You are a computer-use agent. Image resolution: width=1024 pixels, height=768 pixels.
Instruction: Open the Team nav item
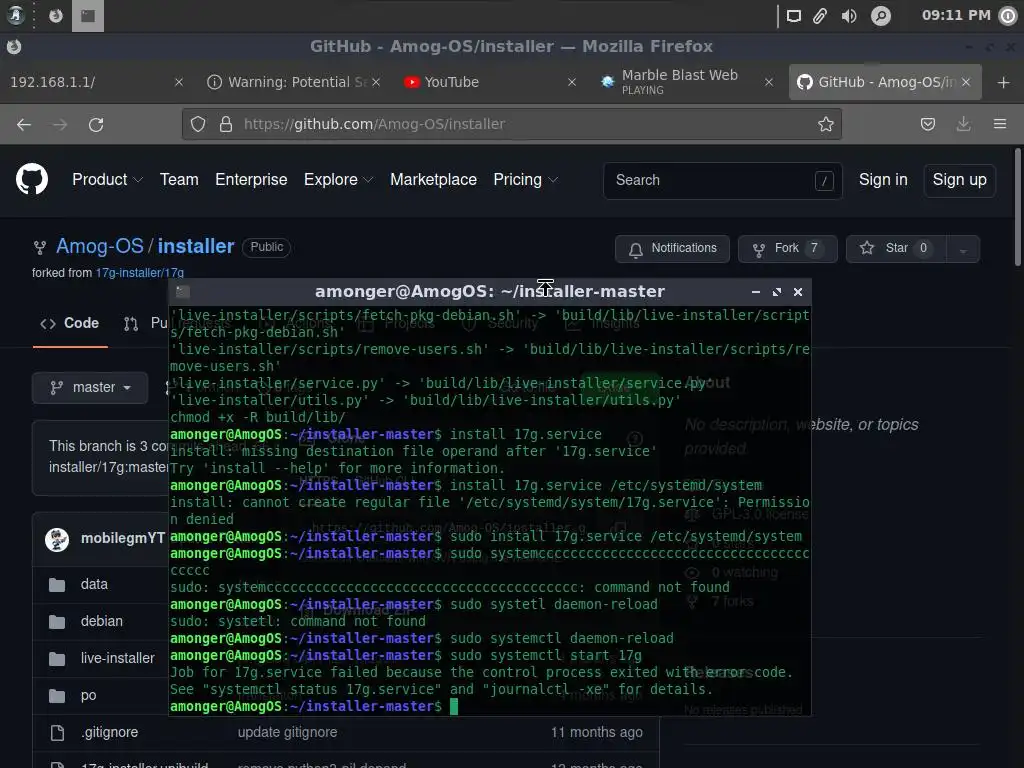point(179,180)
